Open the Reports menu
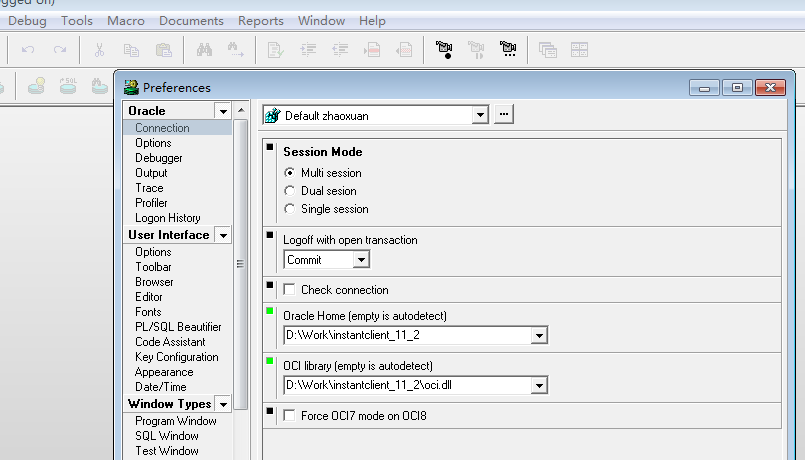 tap(261, 21)
